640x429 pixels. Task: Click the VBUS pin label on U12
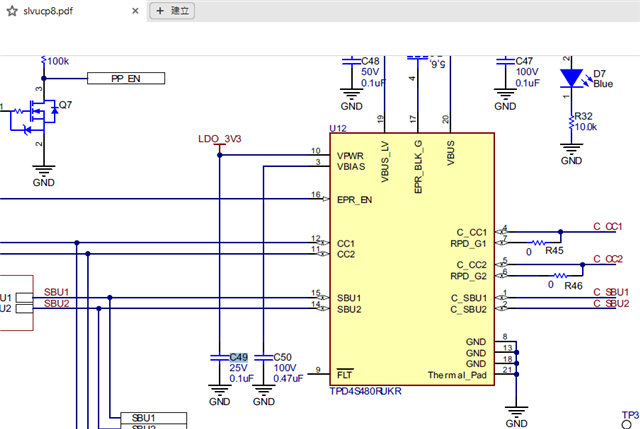coord(451,153)
